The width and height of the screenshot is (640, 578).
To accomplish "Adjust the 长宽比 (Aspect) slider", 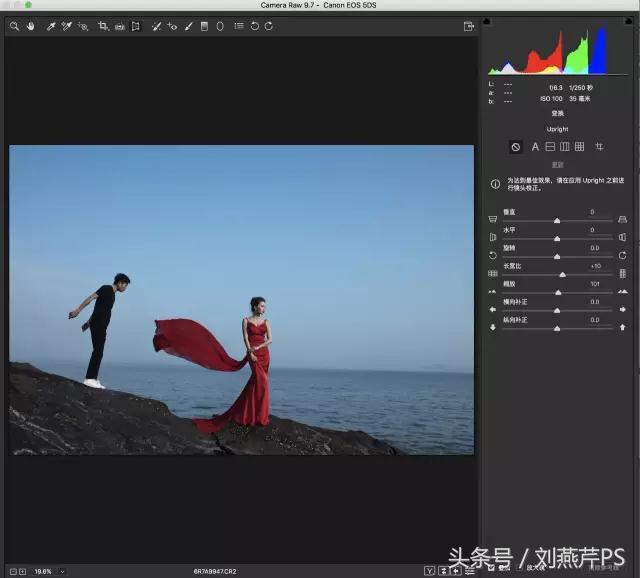I will [x=562, y=275].
